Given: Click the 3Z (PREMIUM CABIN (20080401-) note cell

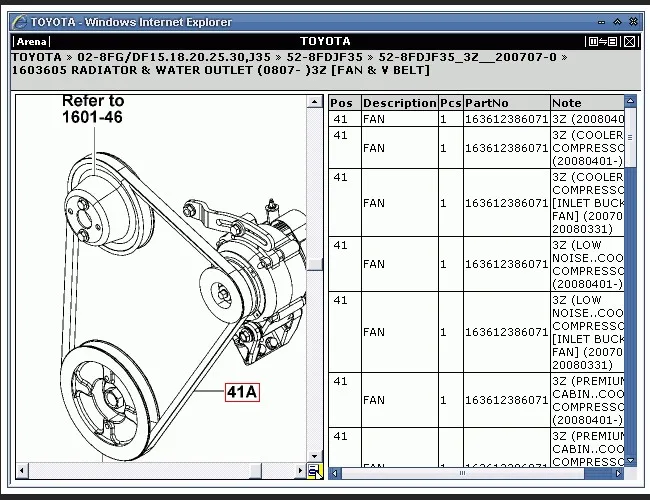Looking at the screenshot, I should pyautogui.click(x=587, y=400).
